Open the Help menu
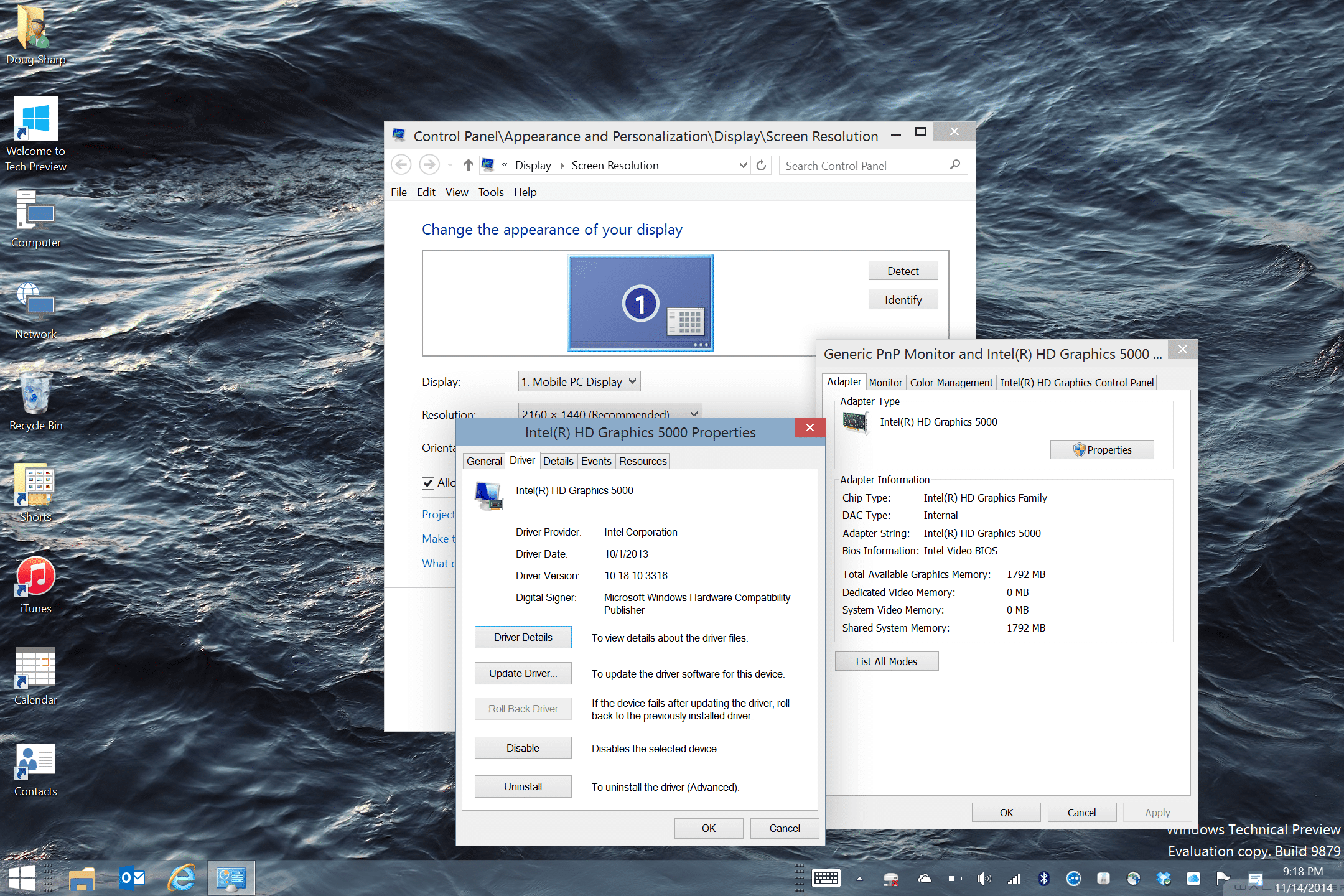Image resolution: width=1344 pixels, height=896 pixels. pos(525,192)
